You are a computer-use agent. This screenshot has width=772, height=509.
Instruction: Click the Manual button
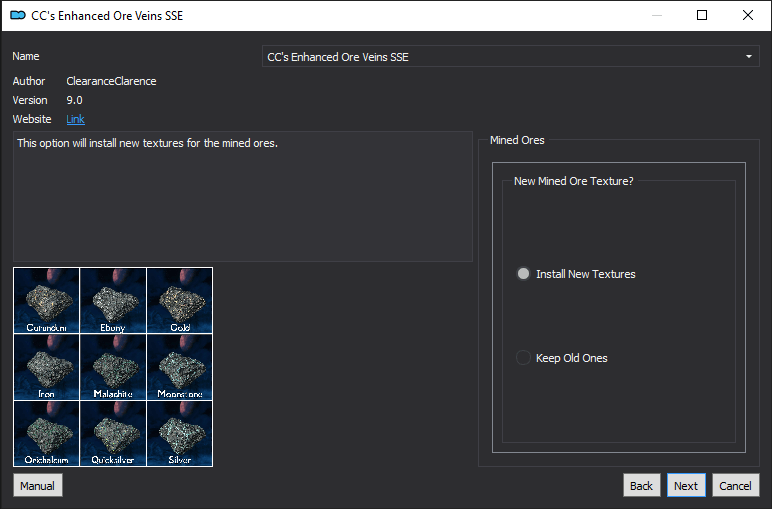tap(38, 486)
